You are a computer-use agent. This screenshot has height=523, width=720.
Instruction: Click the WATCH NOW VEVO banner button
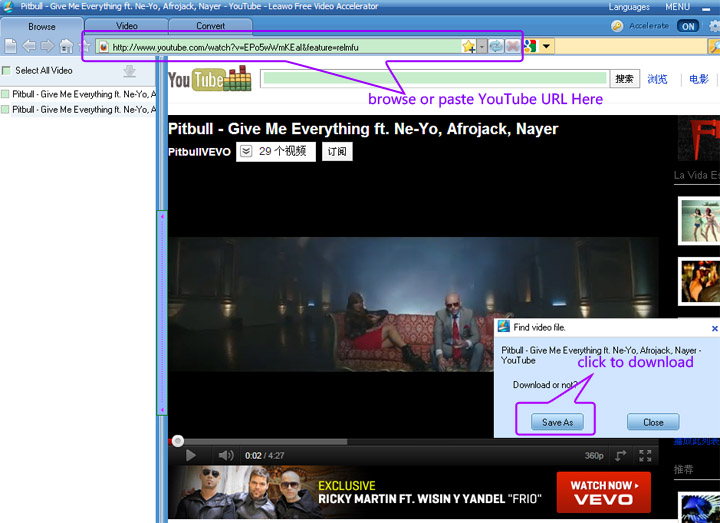[x=603, y=492]
